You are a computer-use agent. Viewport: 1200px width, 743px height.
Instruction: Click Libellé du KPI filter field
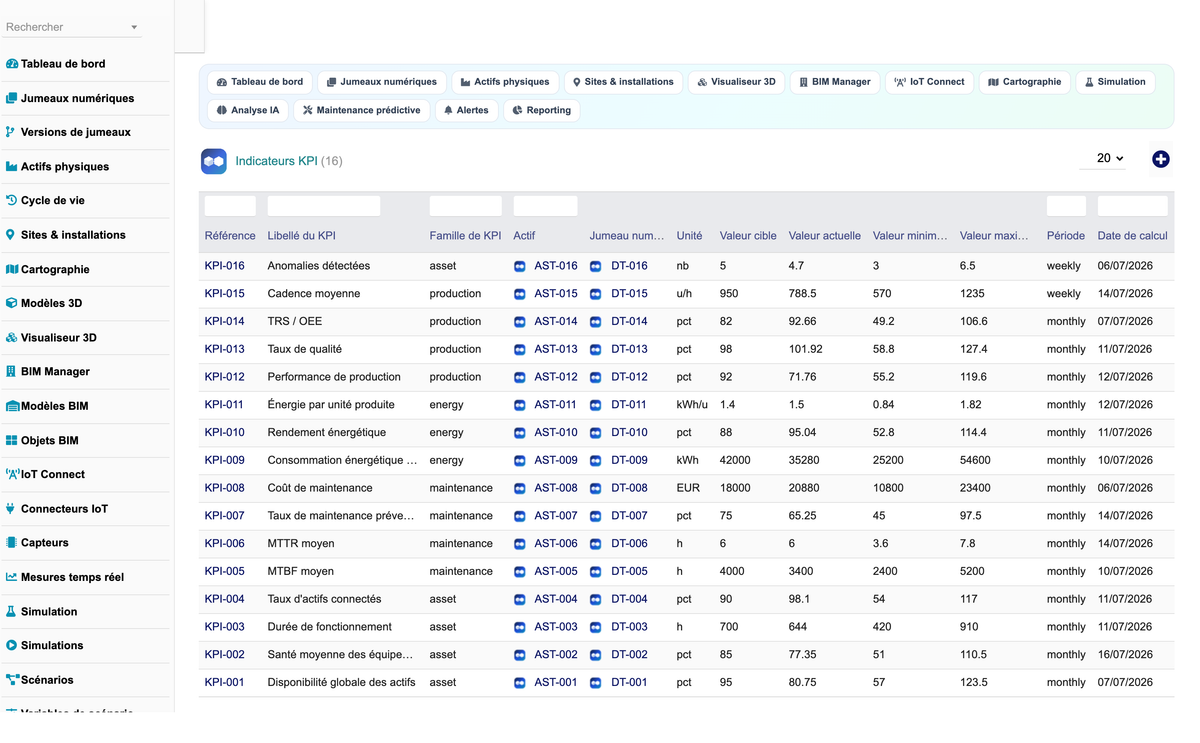click(x=324, y=206)
